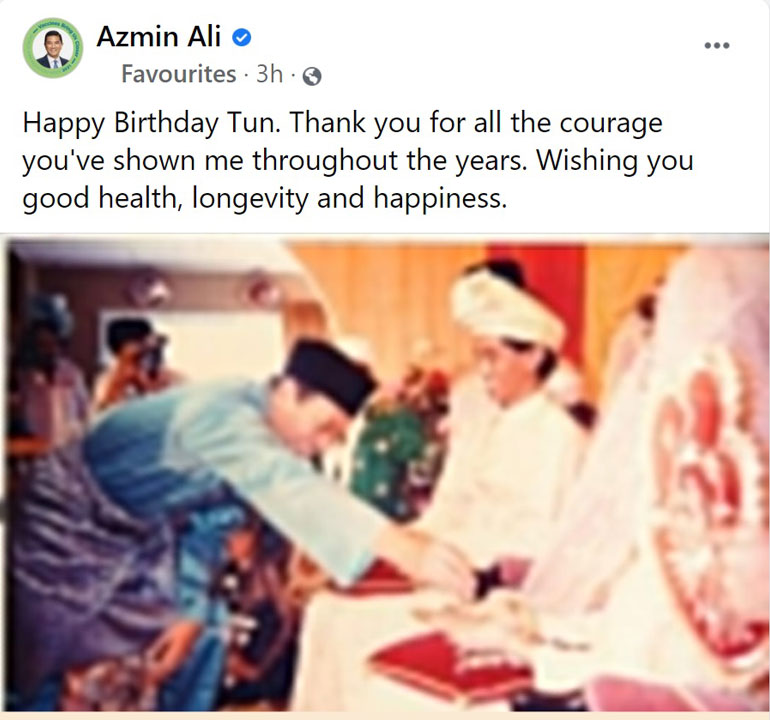The image size is (770, 720).
Task: Click the Happy Birthday Tun post text
Action: (358, 160)
